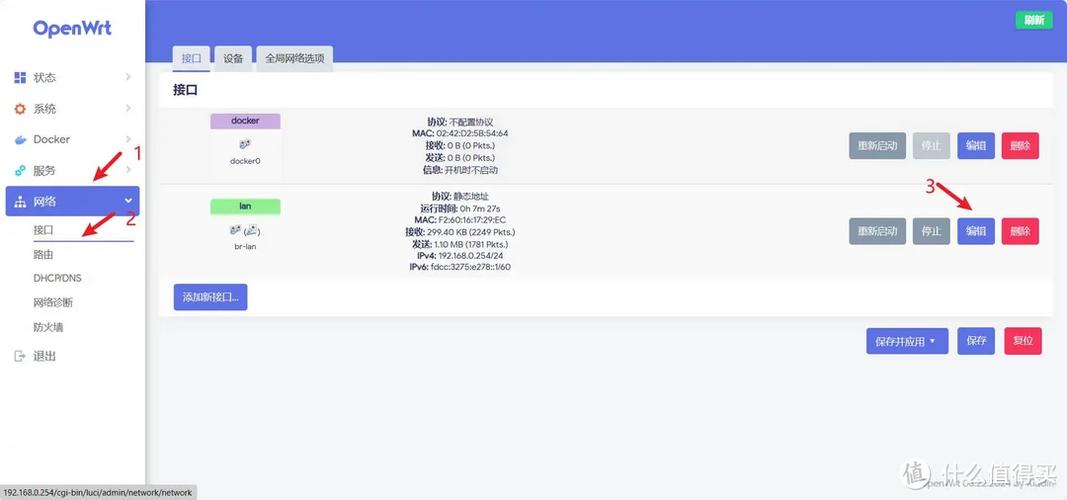Viewport: 1067px width, 500px height.
Task: Click 退出 to log out
Action: 45,356
